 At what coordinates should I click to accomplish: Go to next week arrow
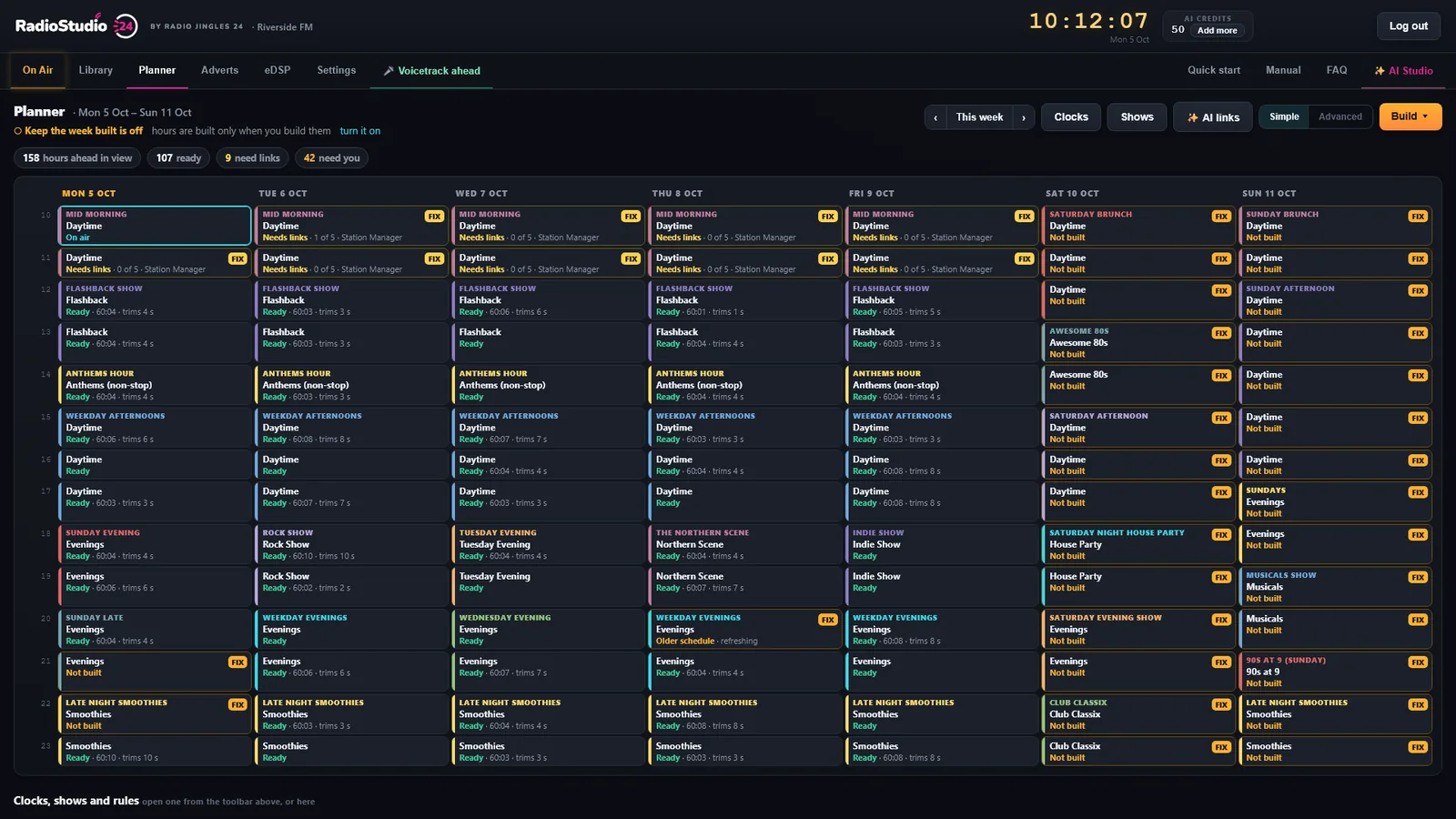tap(1024, 117)
